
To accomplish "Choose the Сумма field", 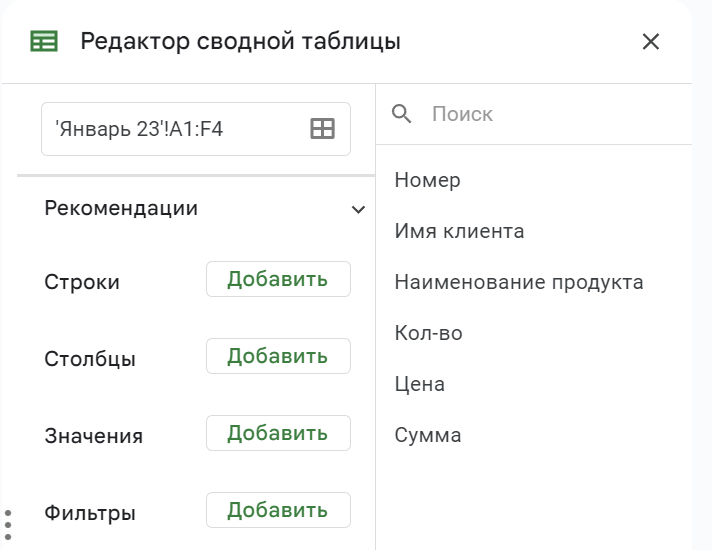I will [427, 436].
